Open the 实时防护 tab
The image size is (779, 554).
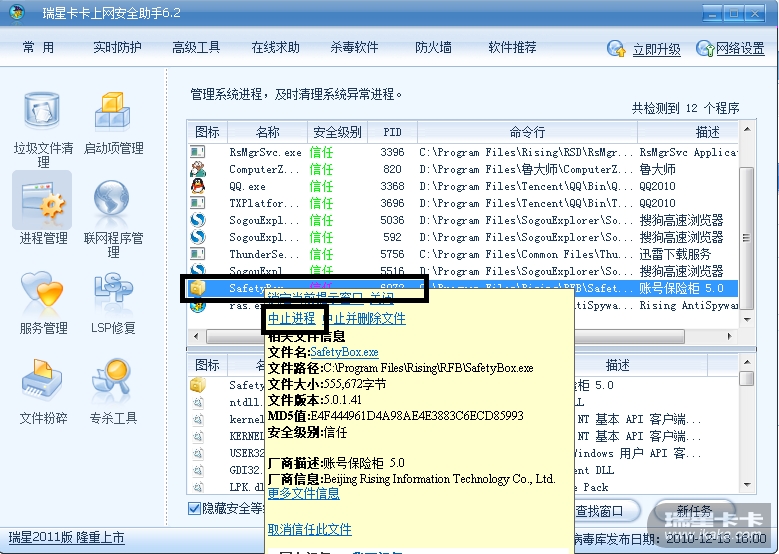[117, 47]
